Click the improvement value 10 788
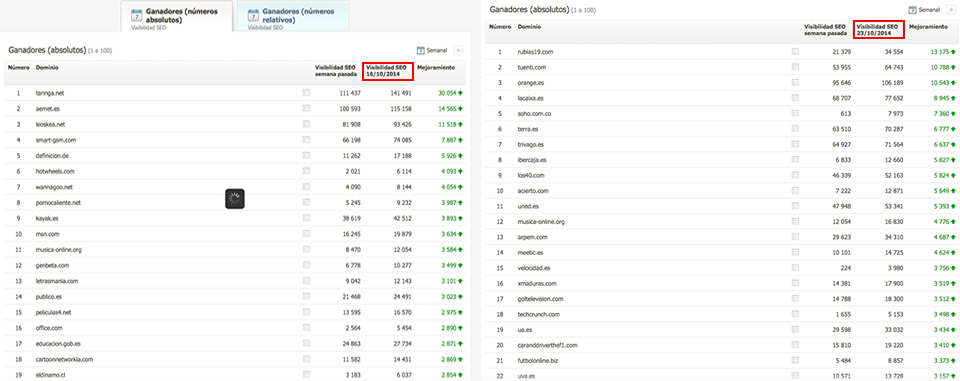960x381 pixels. (940, 67)
